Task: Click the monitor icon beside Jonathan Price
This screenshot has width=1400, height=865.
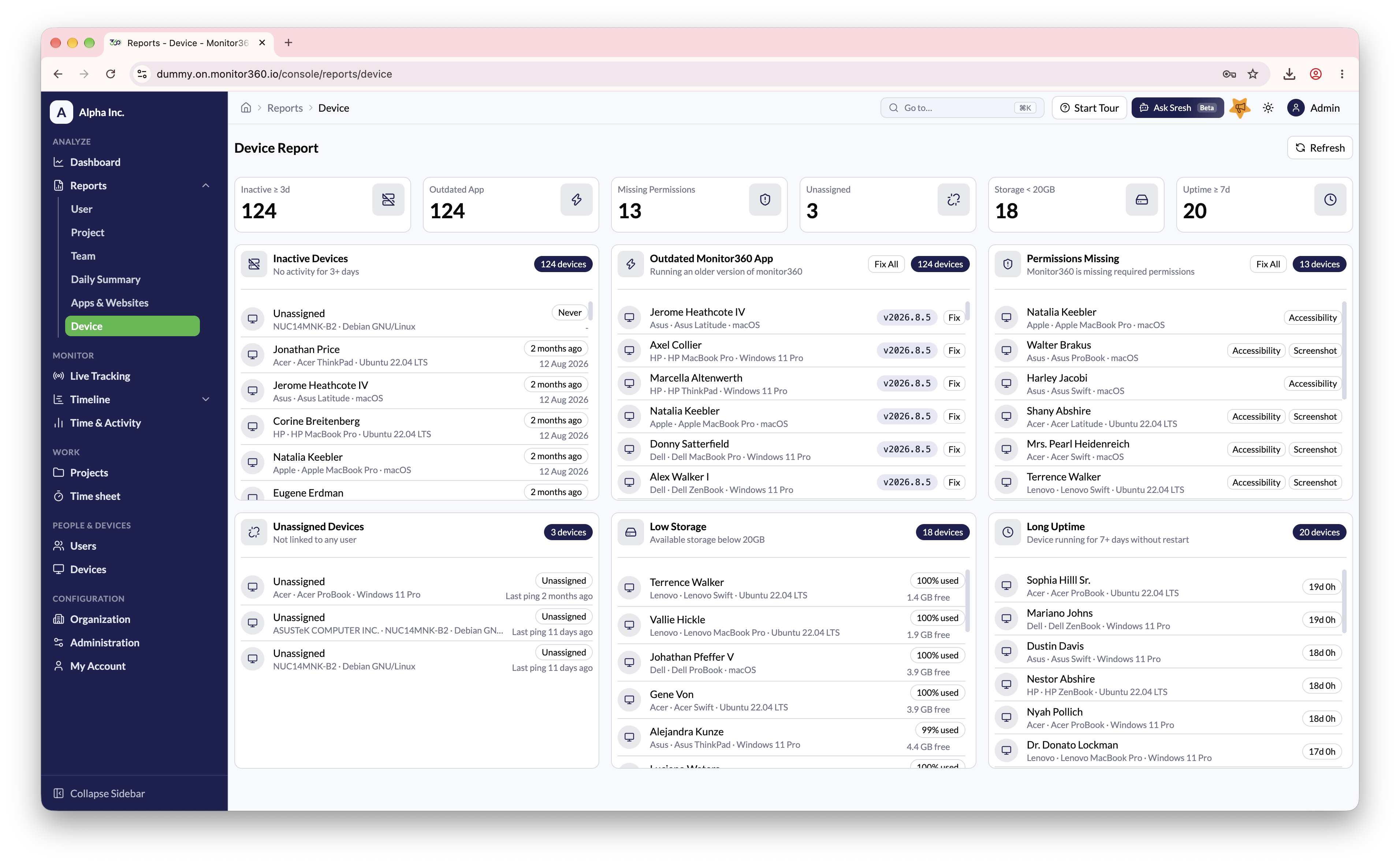Action: pos(252,355)
